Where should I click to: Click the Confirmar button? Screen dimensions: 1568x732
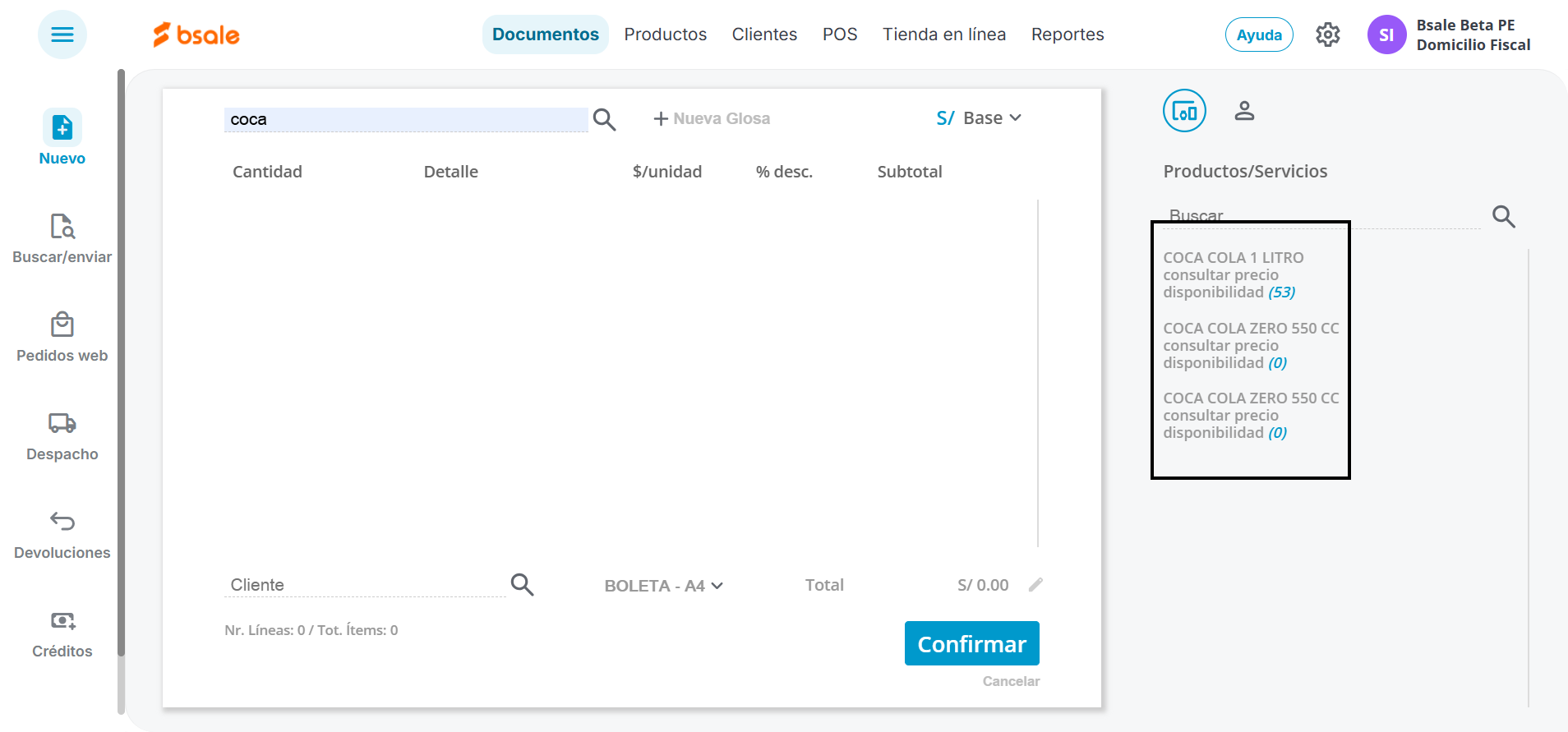click(x=972, y=643)
